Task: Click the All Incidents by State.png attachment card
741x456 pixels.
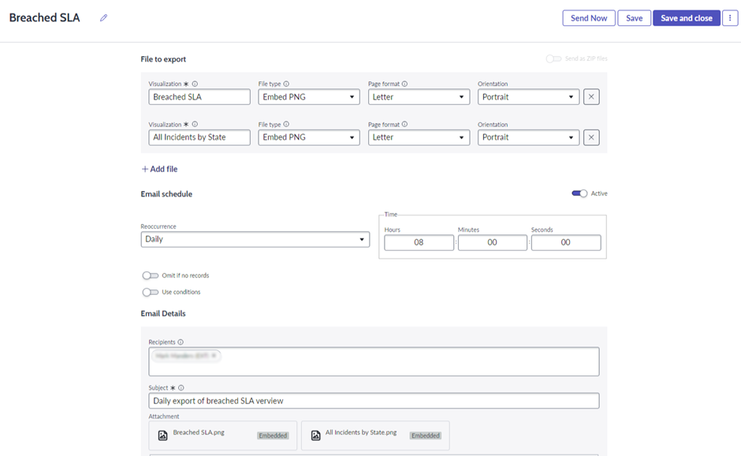Action: (375, 435)
